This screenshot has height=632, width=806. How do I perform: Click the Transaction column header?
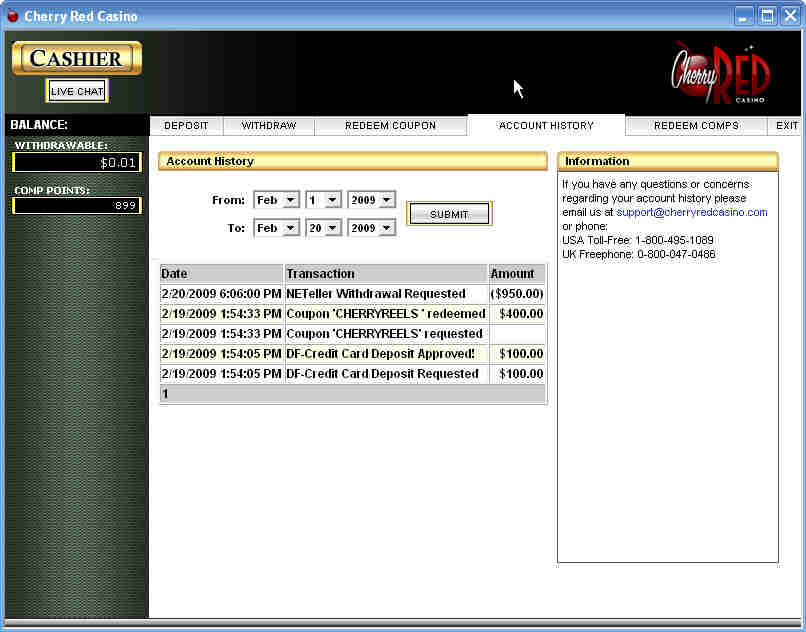click(x=386, y=274)
